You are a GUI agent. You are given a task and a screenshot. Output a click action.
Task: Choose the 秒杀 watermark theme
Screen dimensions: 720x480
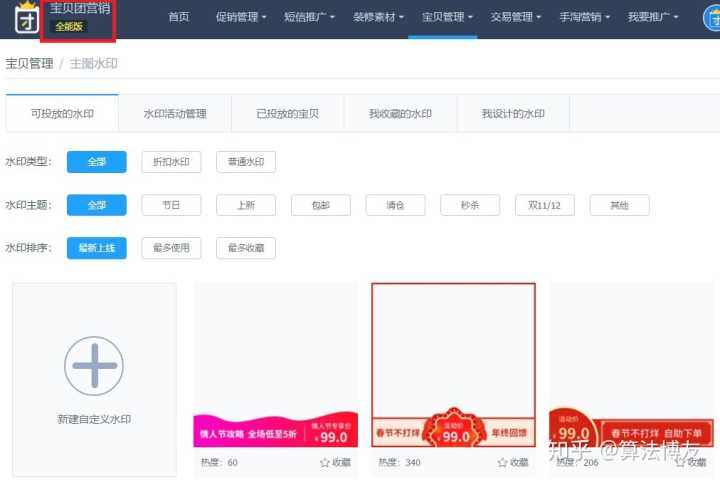point(470,205)
